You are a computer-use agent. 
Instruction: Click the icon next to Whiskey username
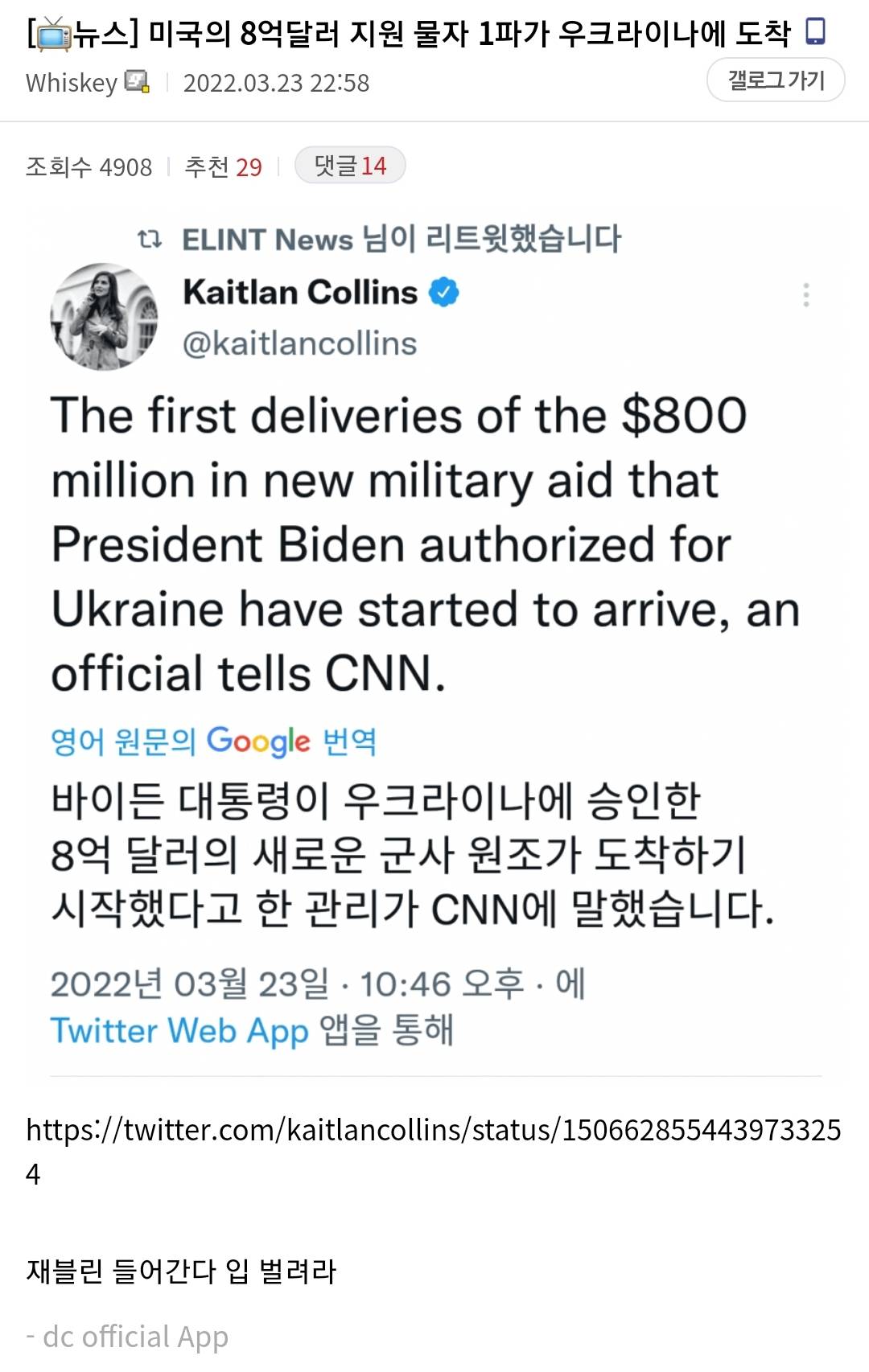[137, 82]
